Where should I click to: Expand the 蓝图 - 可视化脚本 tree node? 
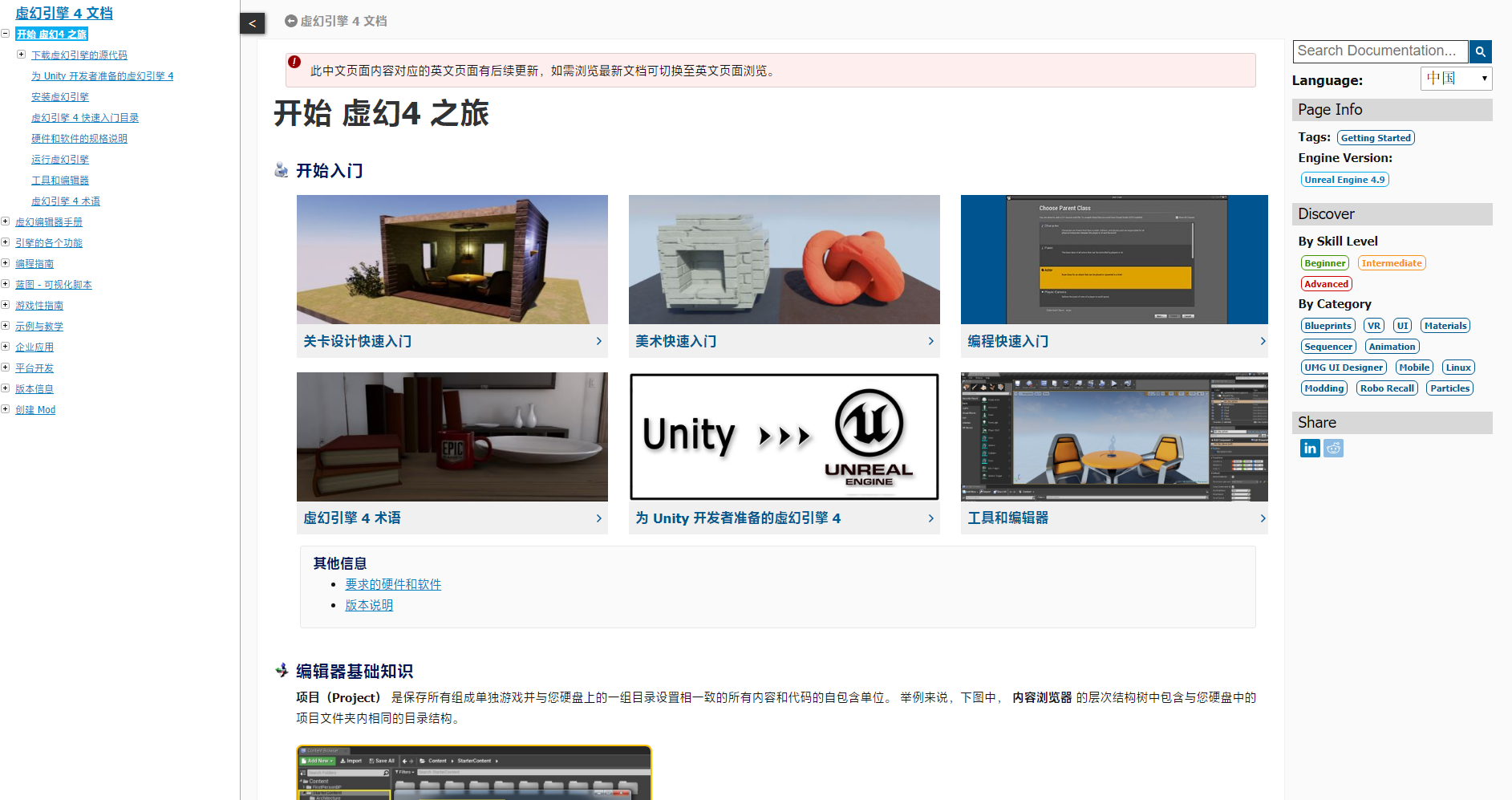pos(6,284)
